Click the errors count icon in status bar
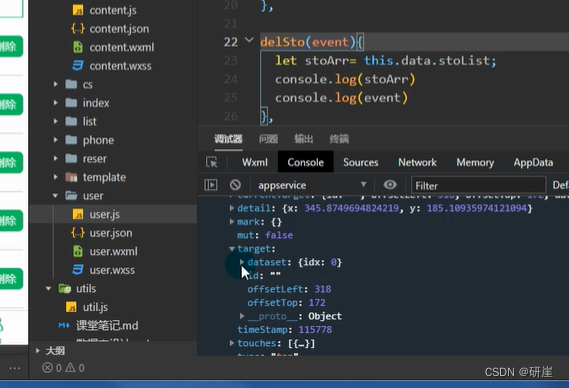 [x=47, y=368]
